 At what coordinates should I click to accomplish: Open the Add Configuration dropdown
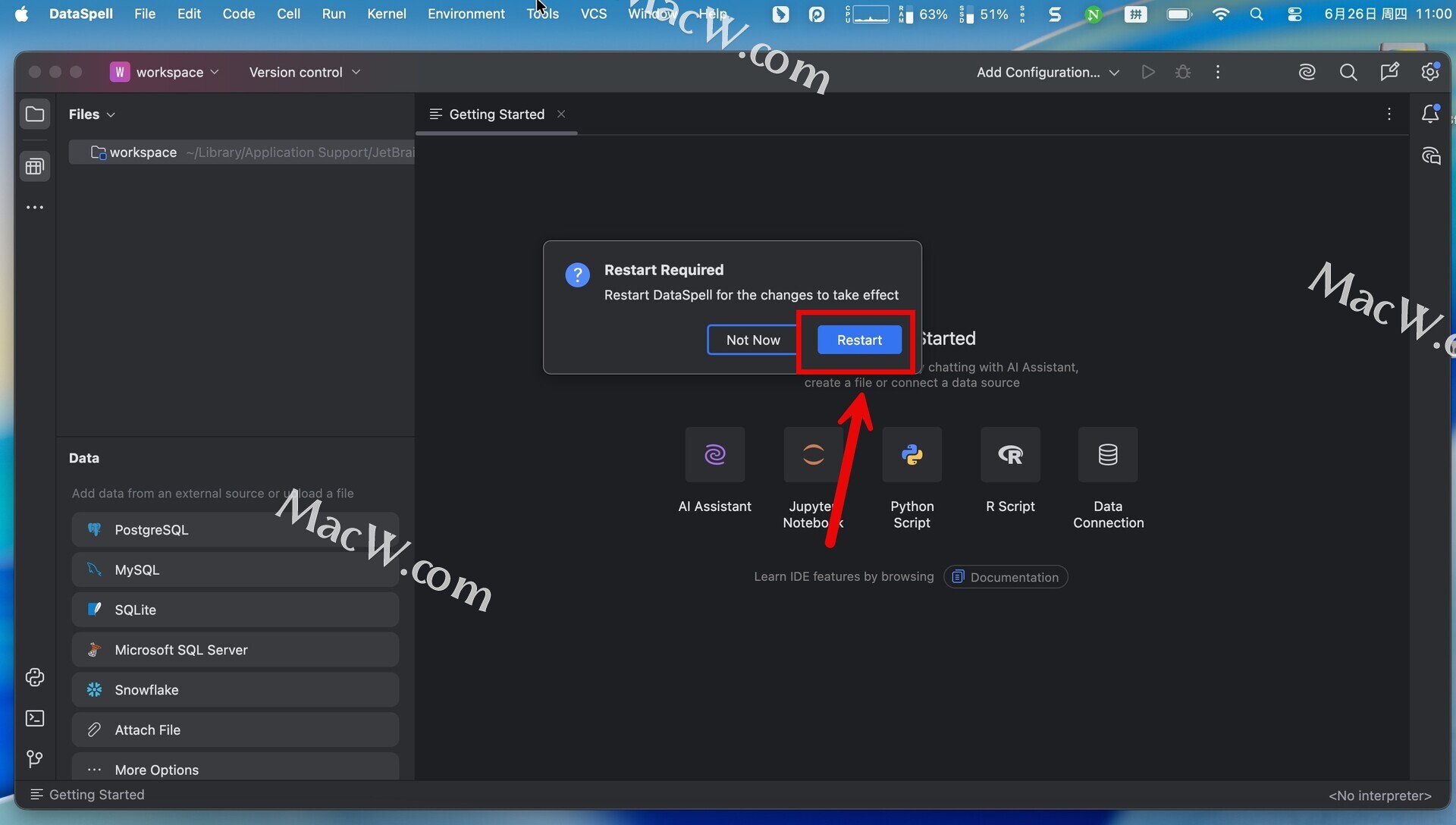[1047, 72]
